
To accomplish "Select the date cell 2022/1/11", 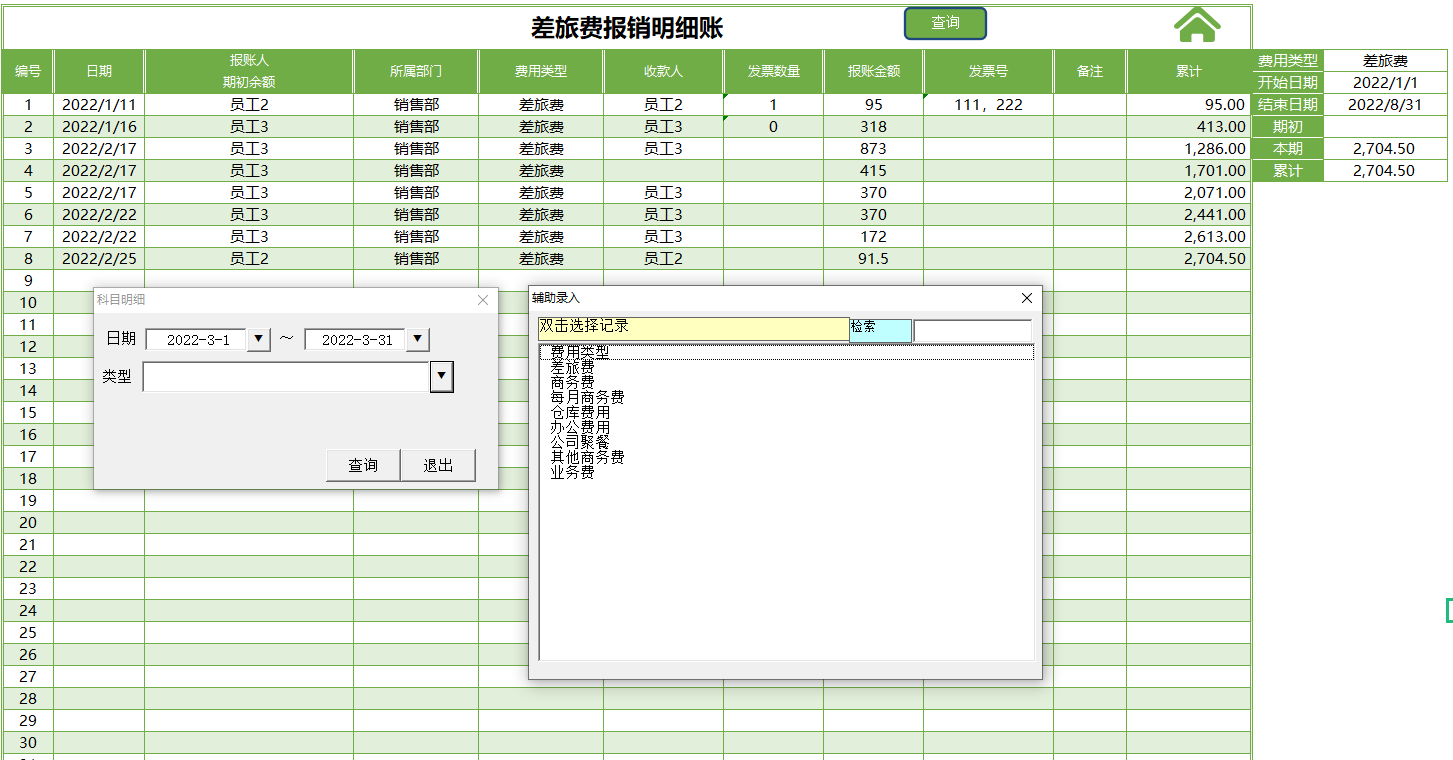I will point(99,104).
